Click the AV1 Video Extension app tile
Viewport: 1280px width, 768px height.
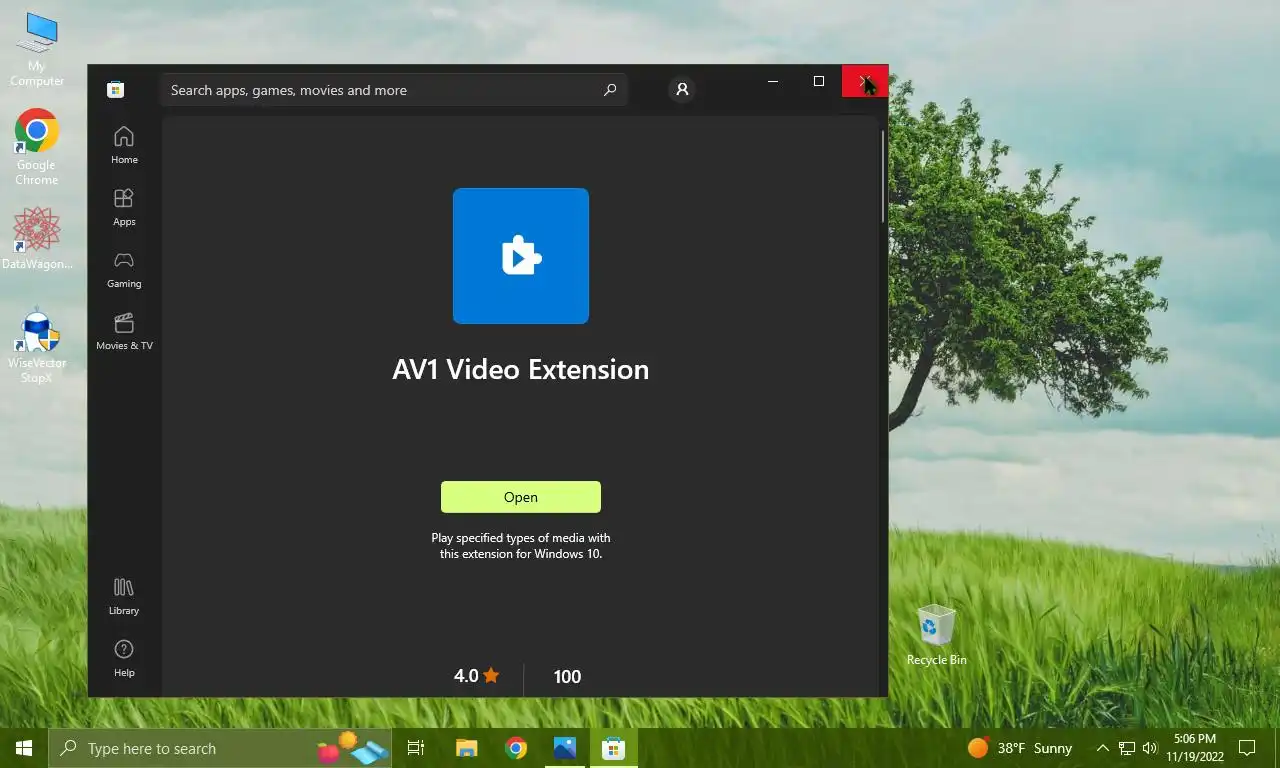[x=521, y=256]
